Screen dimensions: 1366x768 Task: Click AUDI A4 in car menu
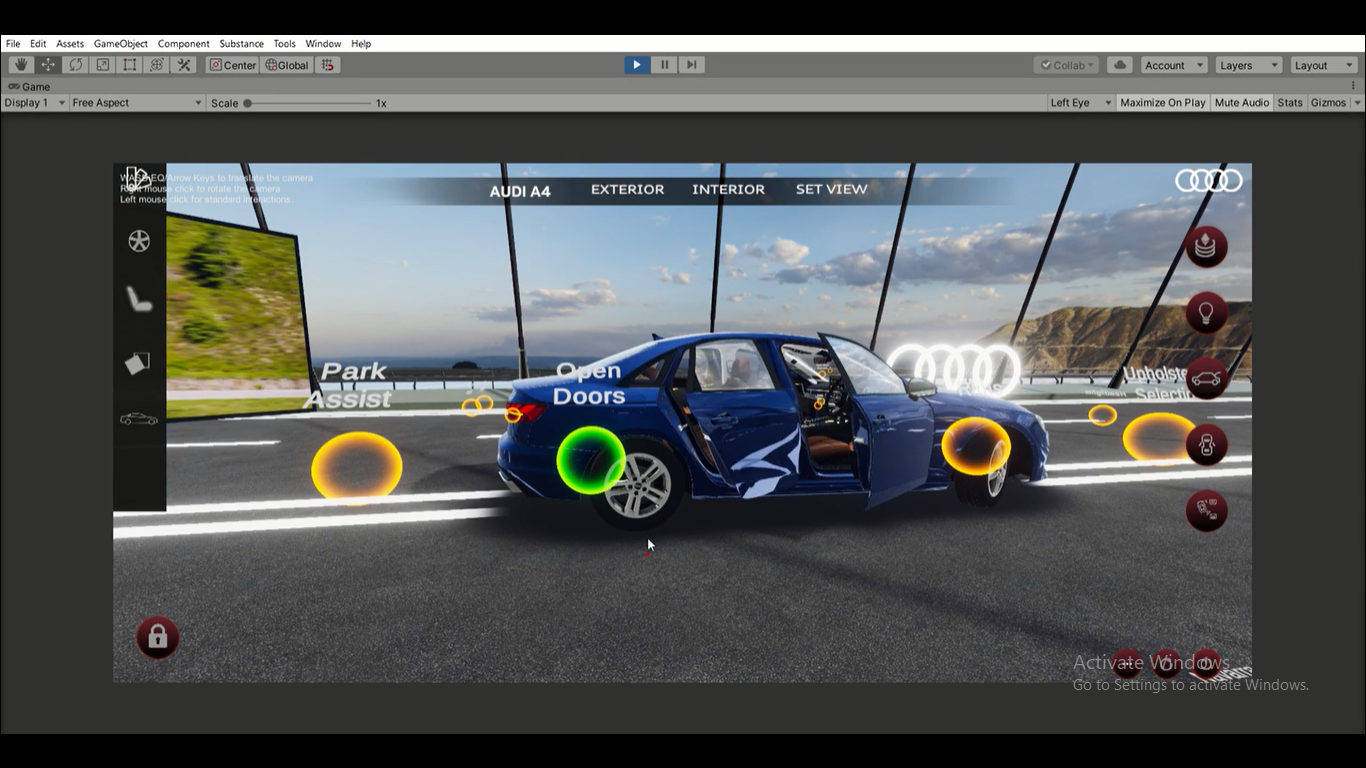[x=520, y=191]
